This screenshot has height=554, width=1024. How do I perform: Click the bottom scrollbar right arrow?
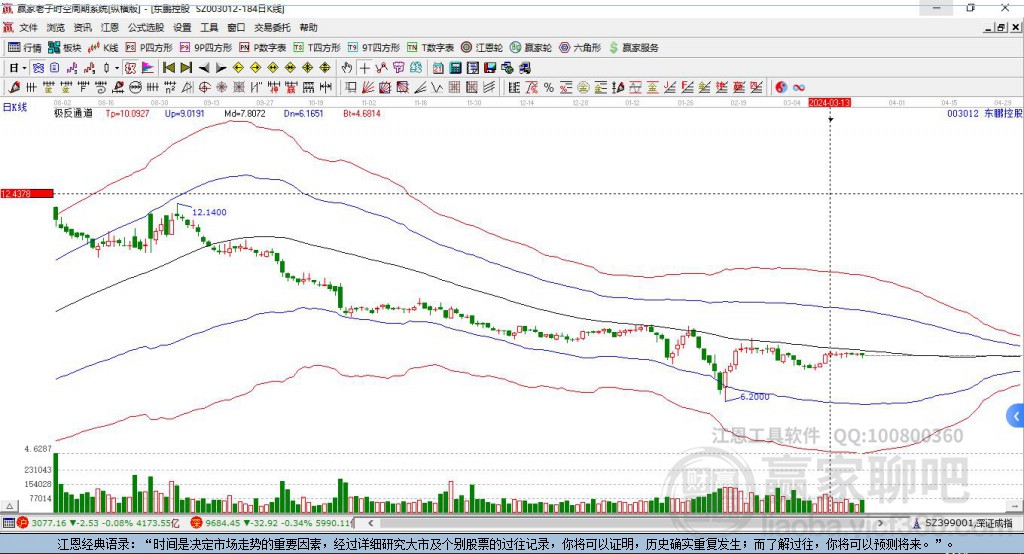tap(880, 523)
